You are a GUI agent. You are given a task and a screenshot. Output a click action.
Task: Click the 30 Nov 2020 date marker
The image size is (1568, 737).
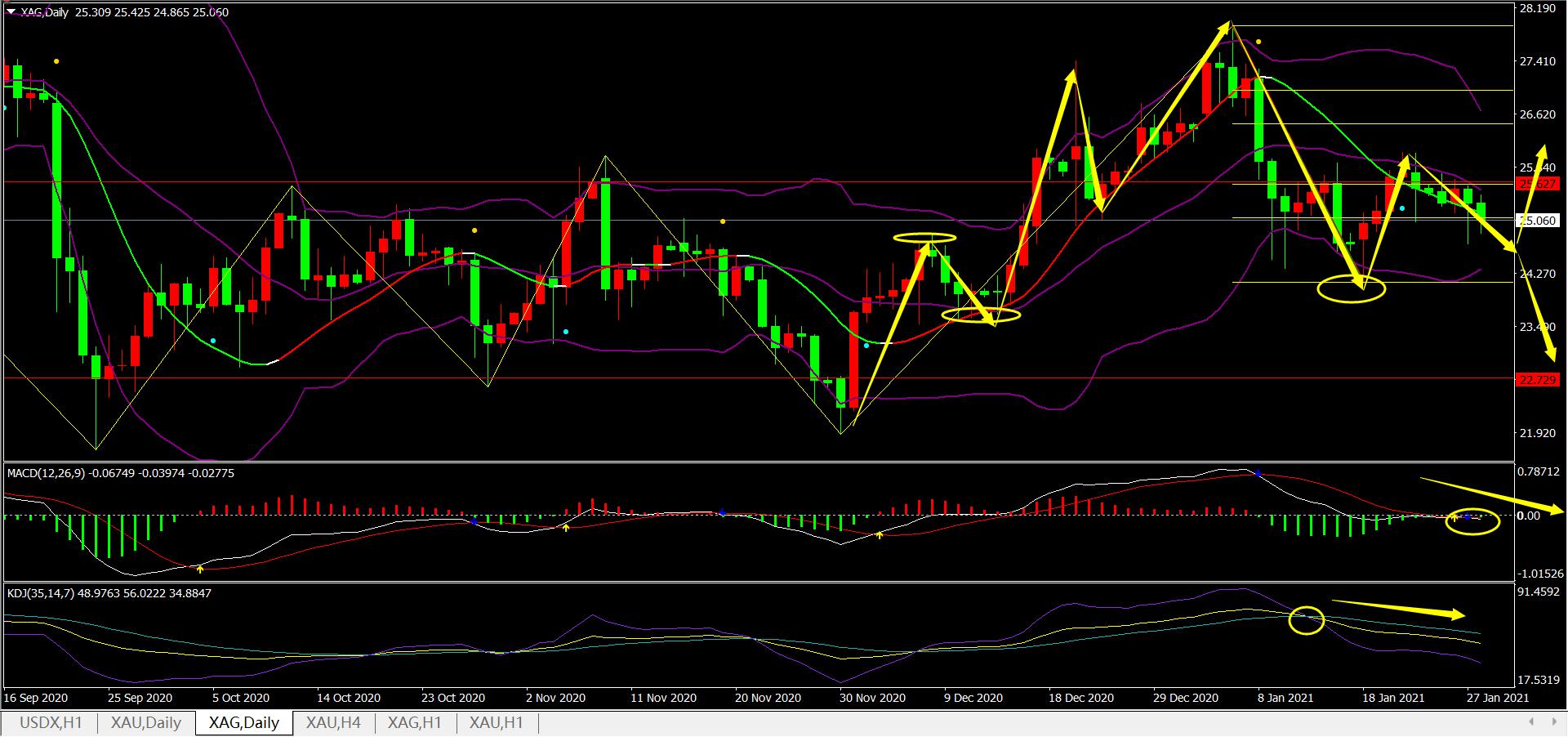coord(872,698)
